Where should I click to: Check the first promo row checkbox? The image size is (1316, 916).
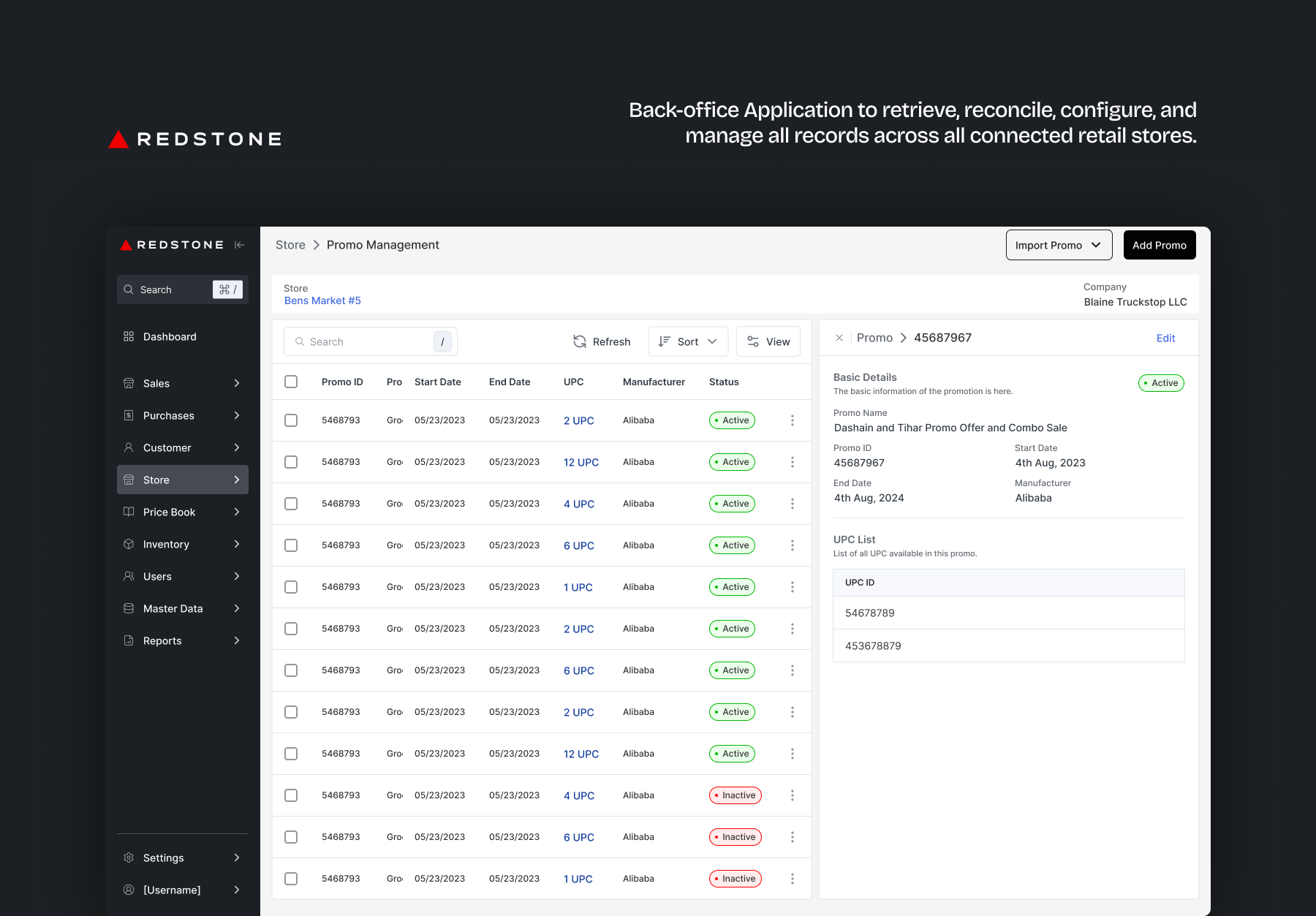pos(291,420)
